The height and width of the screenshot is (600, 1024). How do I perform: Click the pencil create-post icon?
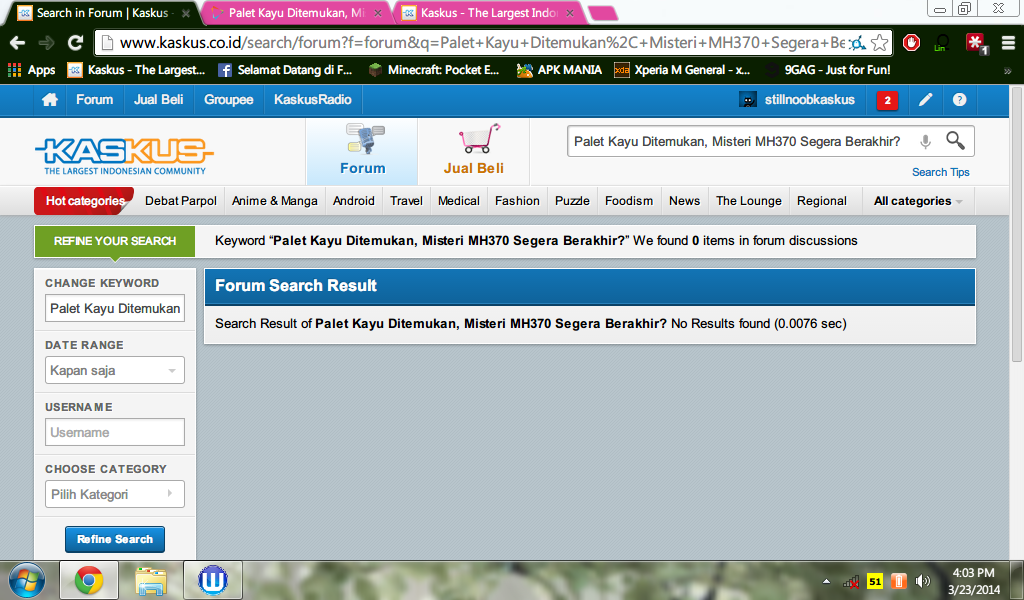coord(925,100)
